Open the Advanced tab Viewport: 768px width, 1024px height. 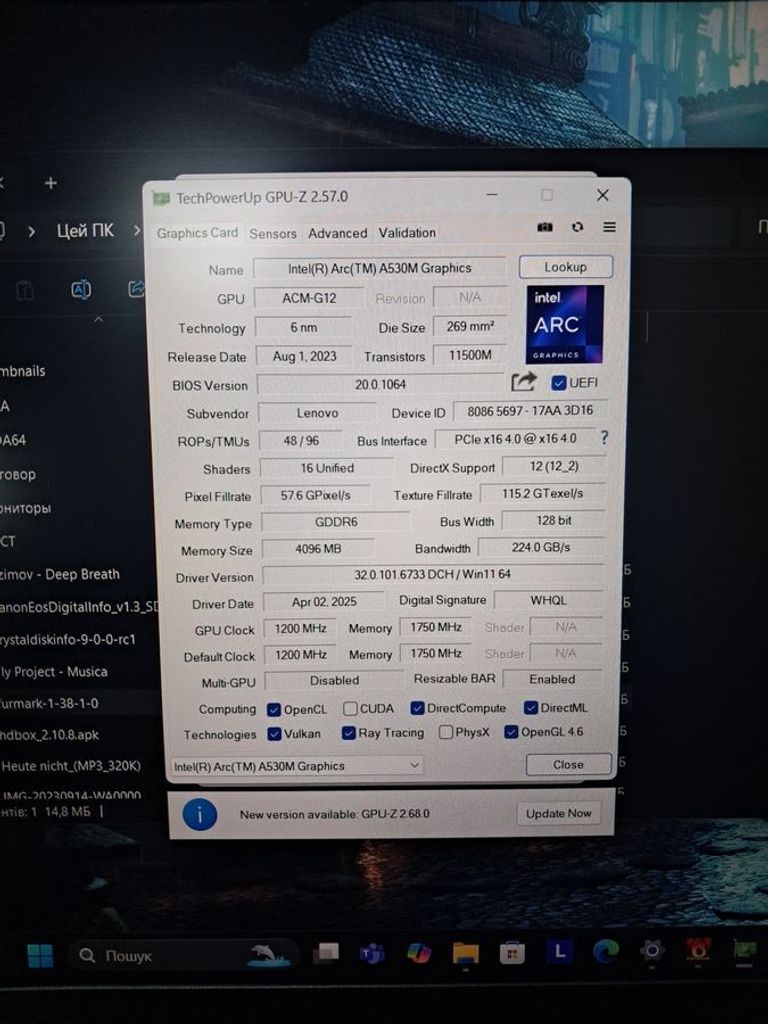click(x=337, y=233)
